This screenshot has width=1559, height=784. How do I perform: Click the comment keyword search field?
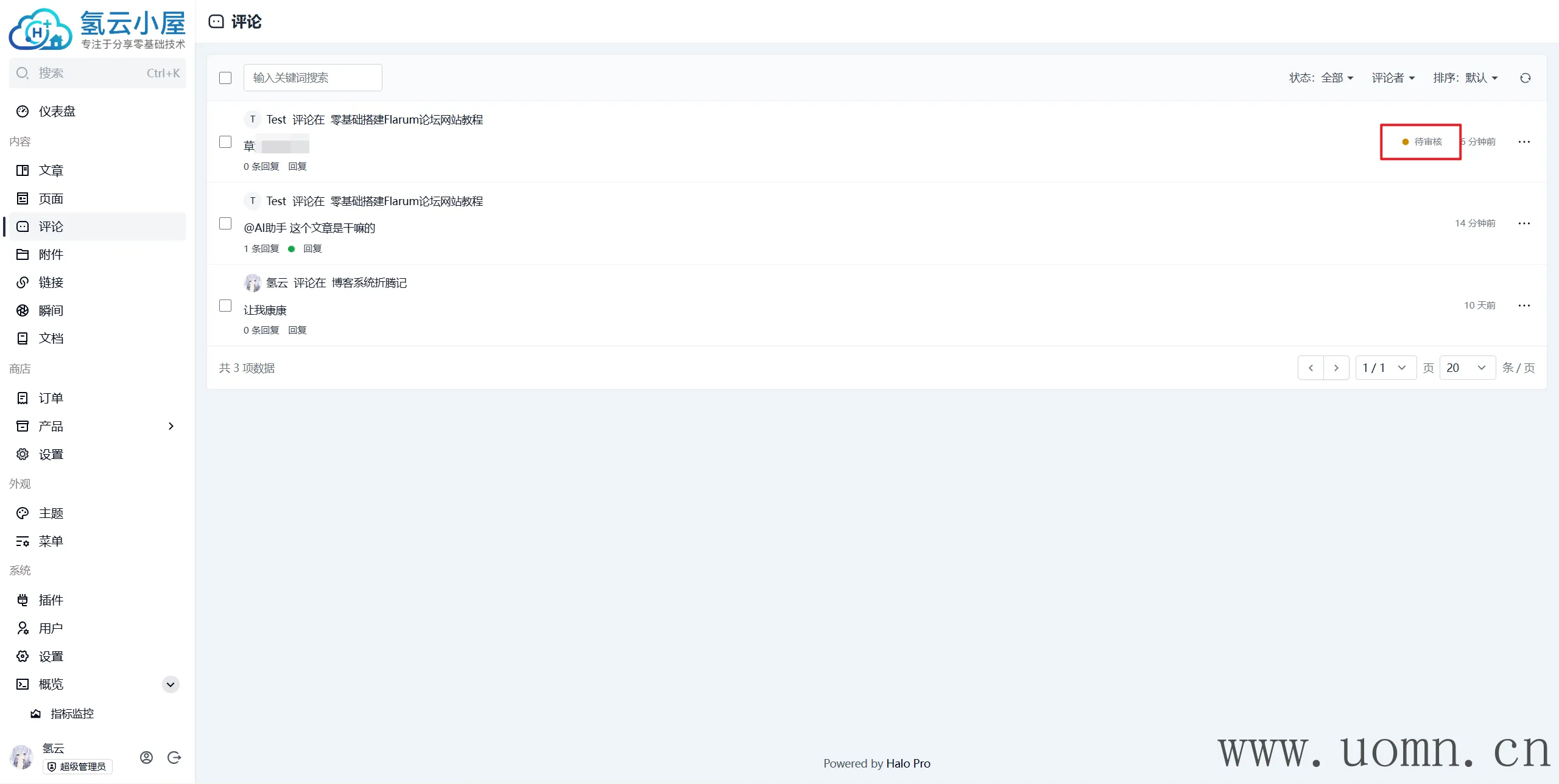(312, 78)
